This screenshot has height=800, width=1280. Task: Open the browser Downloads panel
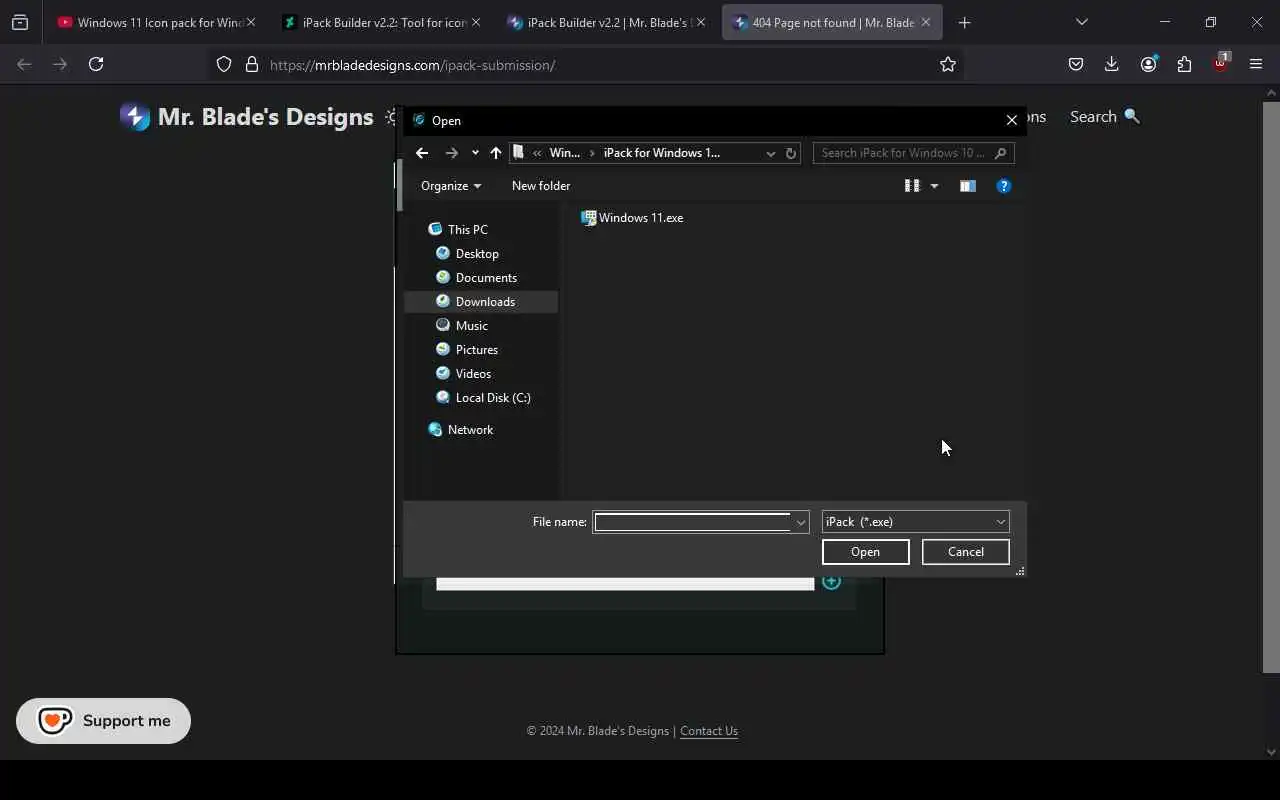click(1111, 64)
